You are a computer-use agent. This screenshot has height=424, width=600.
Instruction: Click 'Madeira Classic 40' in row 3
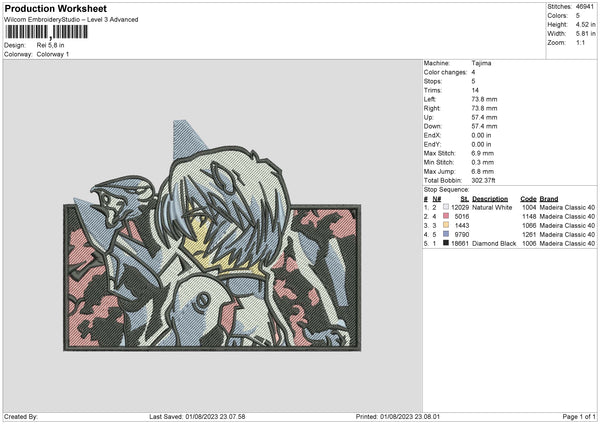coord(567,225)
